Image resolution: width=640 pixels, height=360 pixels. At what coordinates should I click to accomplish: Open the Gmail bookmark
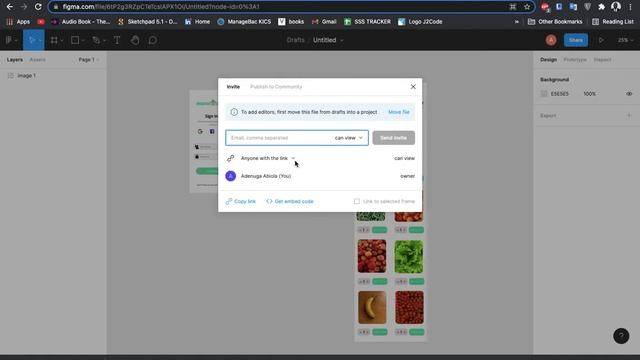click(324, 22)
